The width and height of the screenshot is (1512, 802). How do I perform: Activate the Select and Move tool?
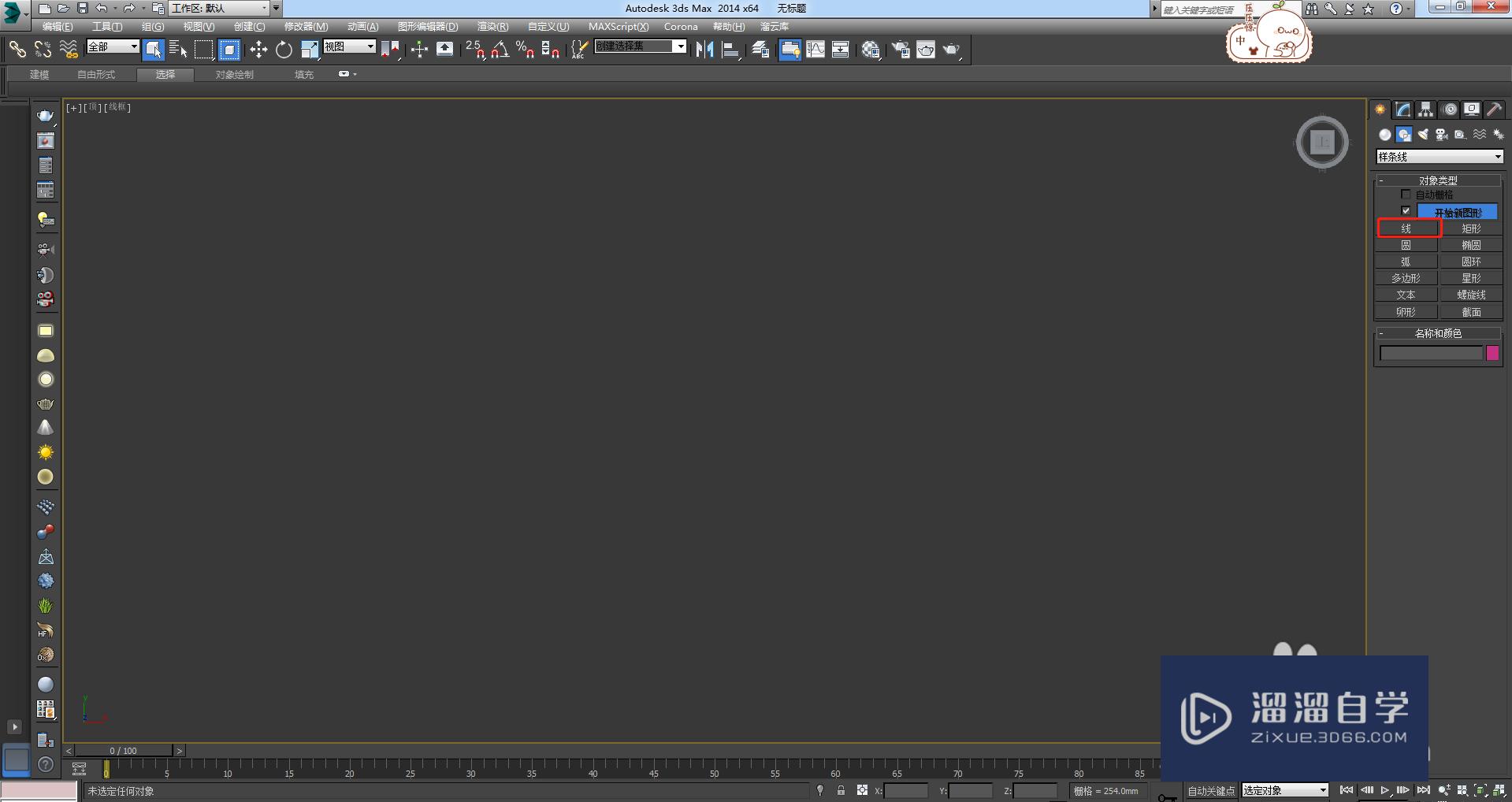pos(258,50)
